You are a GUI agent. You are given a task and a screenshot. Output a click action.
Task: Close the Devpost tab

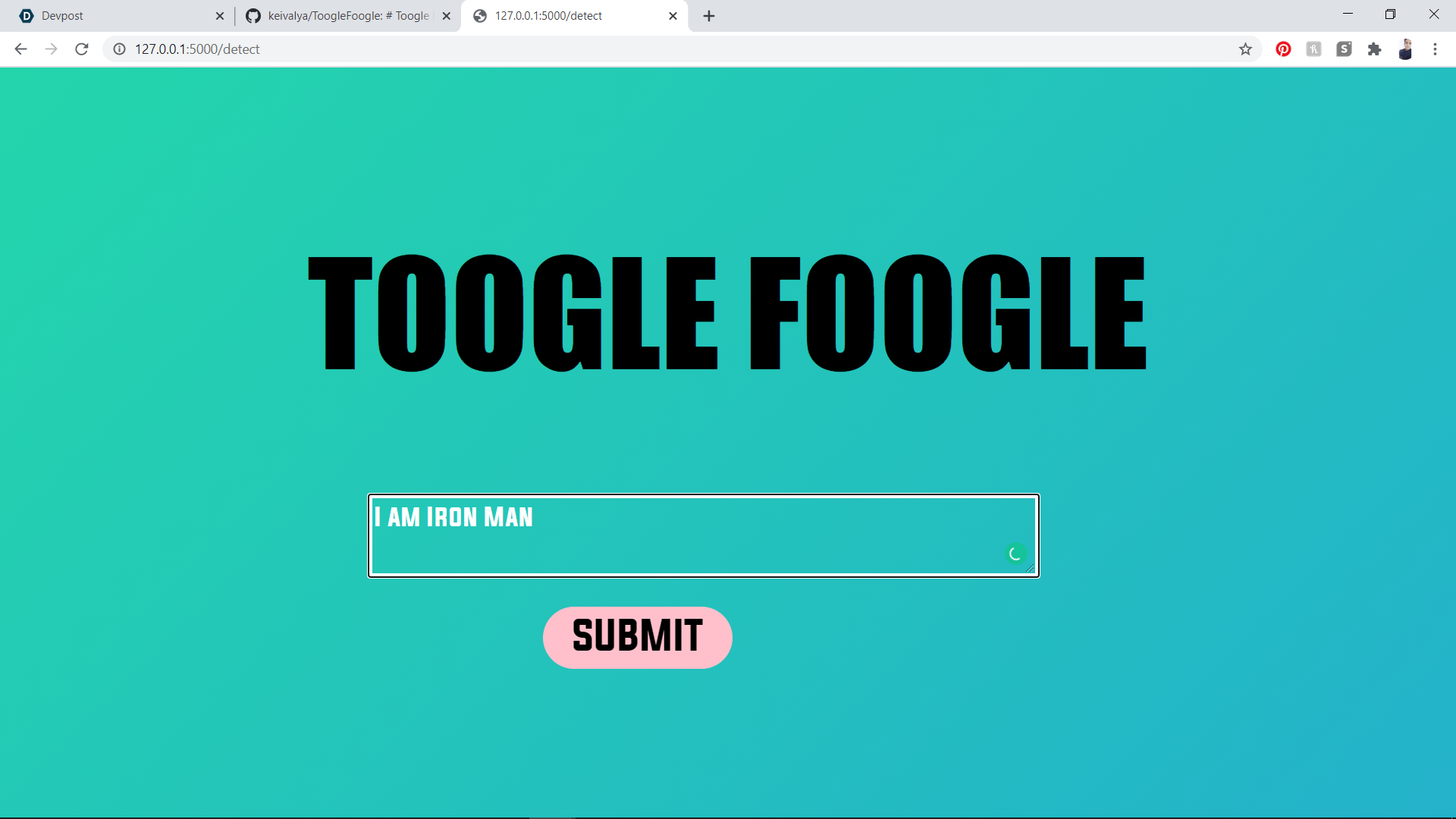(220, 16)
